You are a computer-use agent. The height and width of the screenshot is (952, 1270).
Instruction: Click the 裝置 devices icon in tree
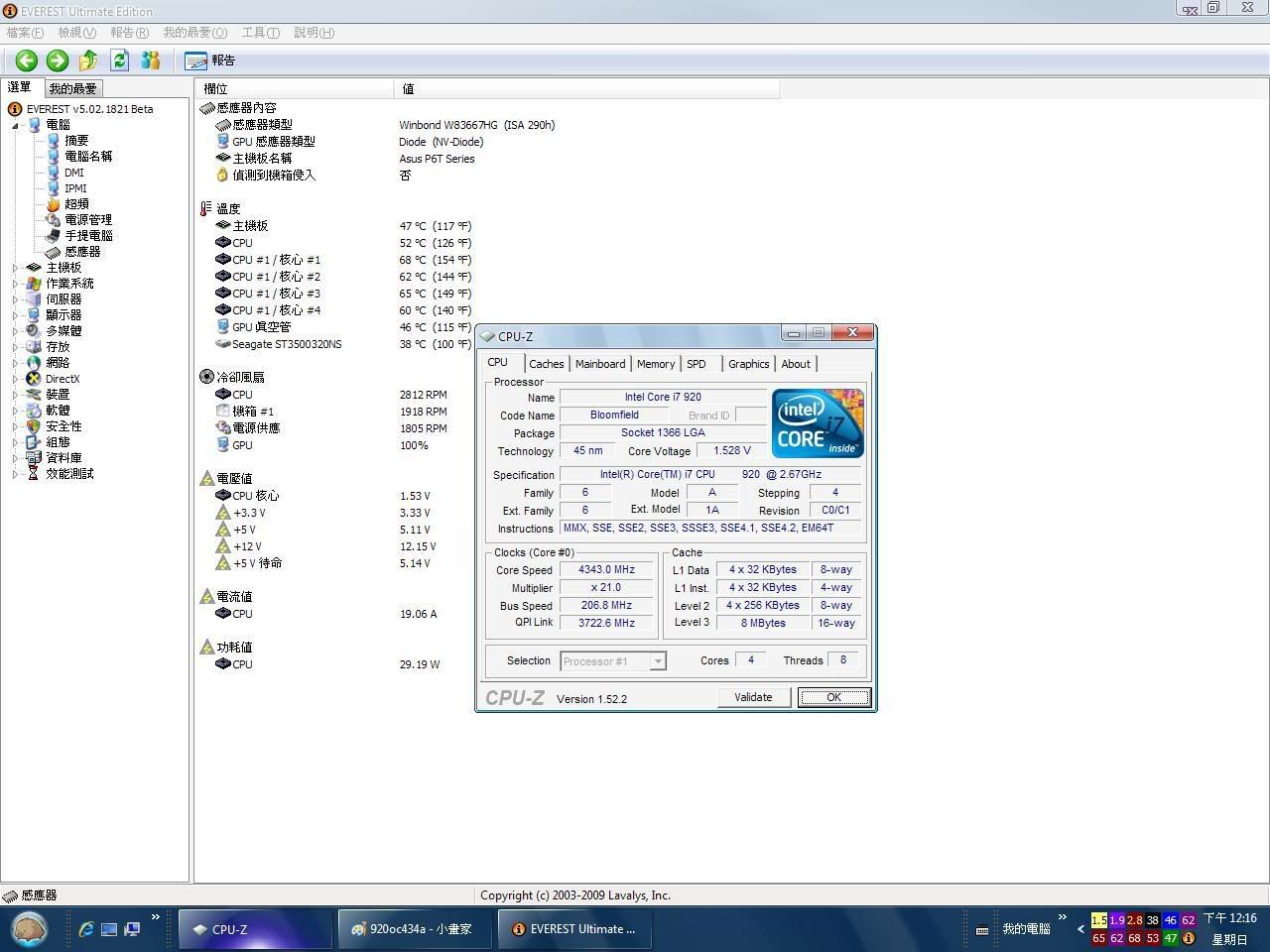click(34, 395)
